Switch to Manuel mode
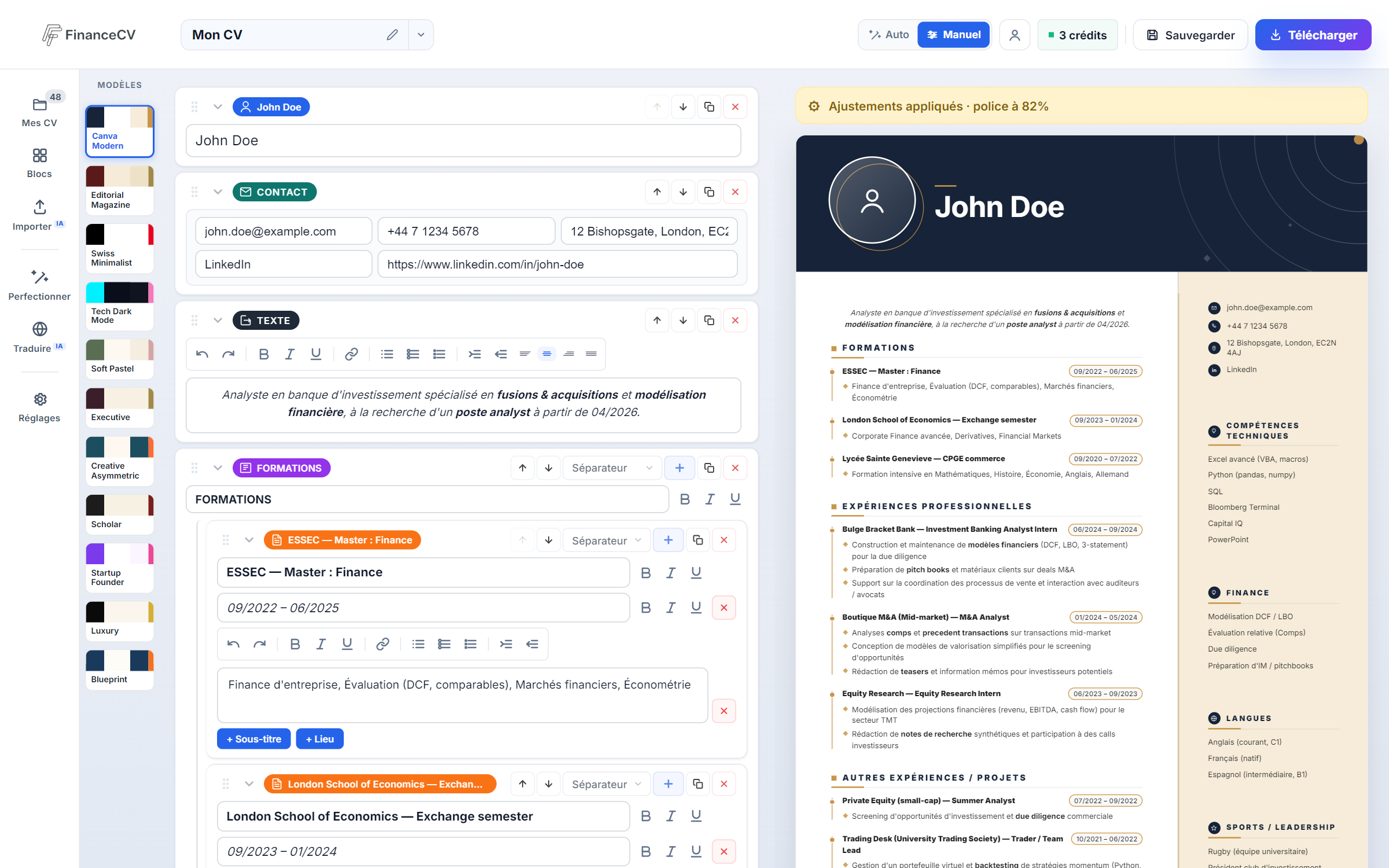The image size is (1389, 868). [954, 35]
